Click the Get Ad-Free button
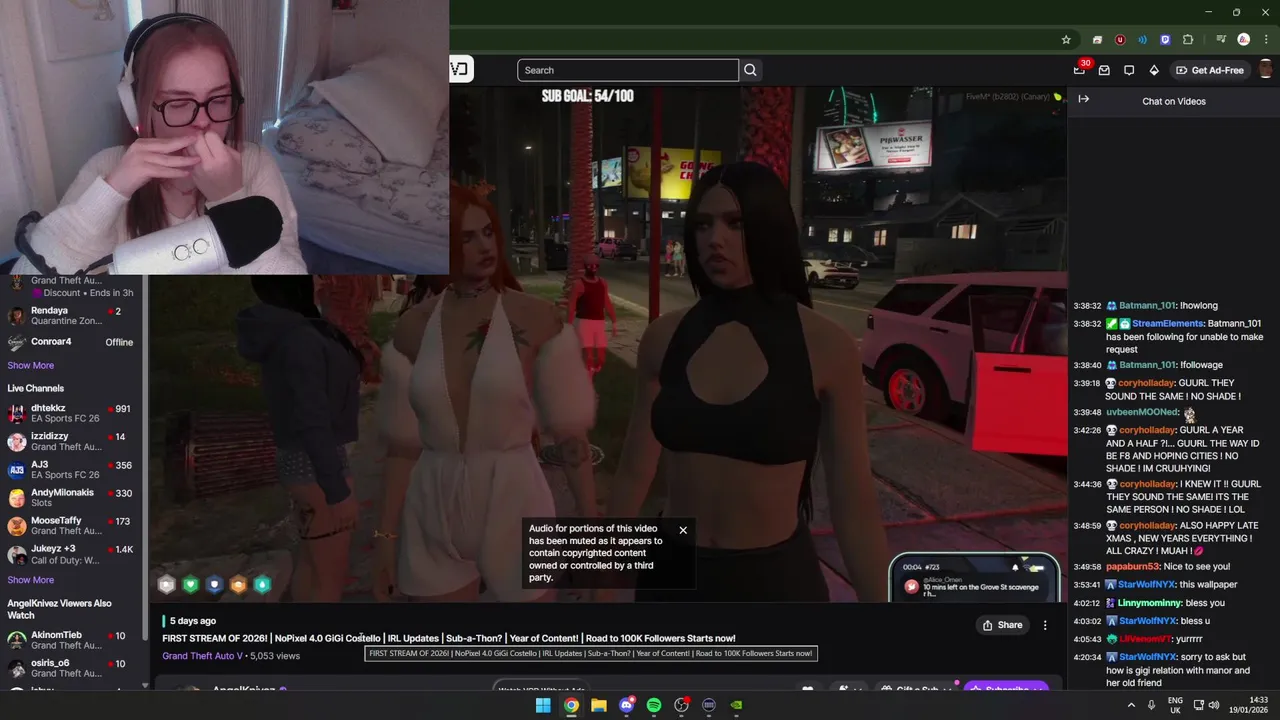This screenshot has height=720, width=1280. pos(1210,70)
